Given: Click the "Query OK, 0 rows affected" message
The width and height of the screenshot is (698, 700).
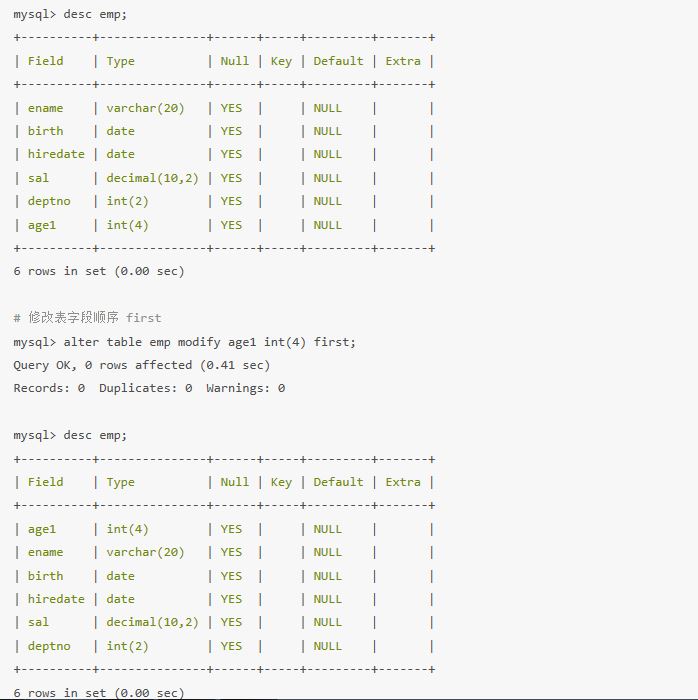Looking at the screenshot, I should click(141, 365).
